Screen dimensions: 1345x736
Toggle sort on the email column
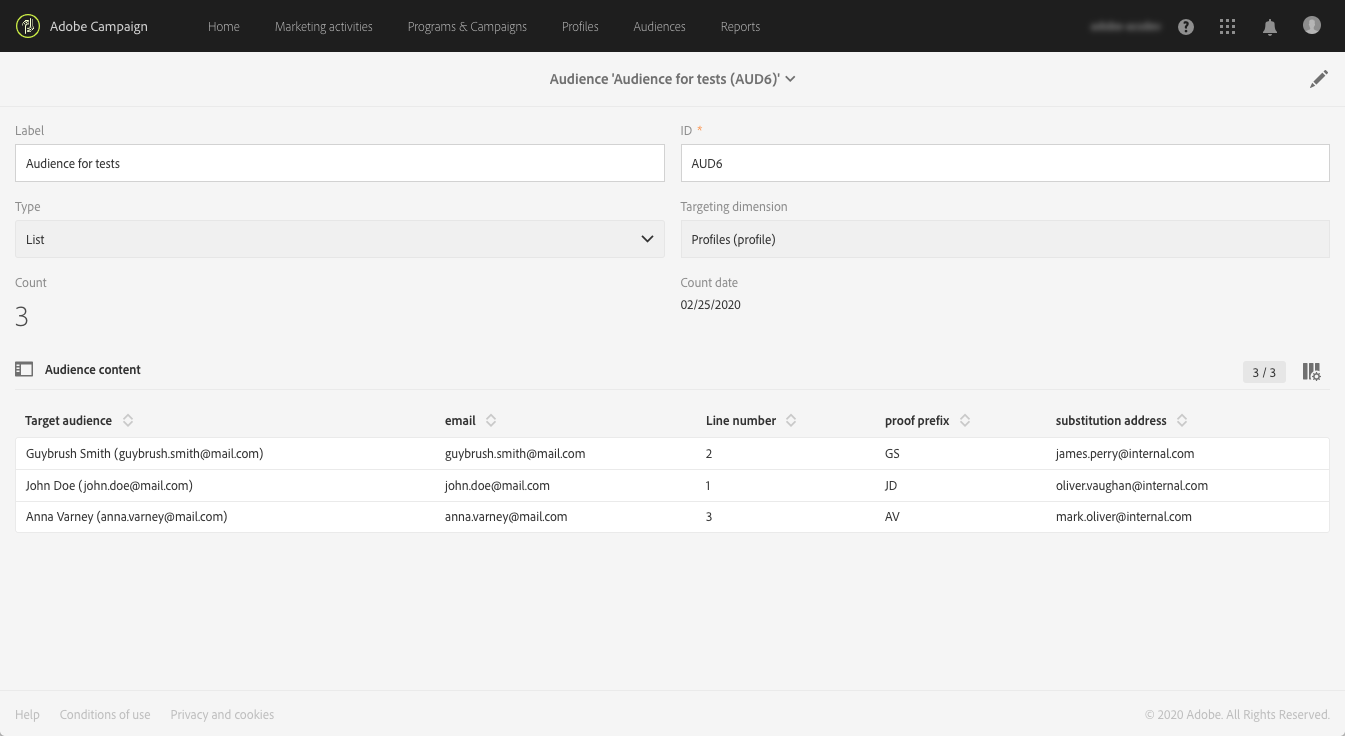[x=491, y=421]
